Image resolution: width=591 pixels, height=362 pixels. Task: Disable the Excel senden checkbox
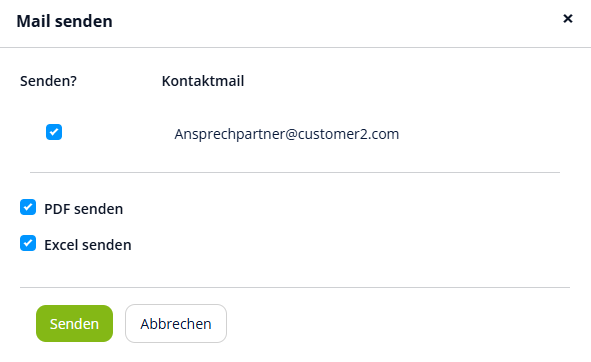pos(28,243)
